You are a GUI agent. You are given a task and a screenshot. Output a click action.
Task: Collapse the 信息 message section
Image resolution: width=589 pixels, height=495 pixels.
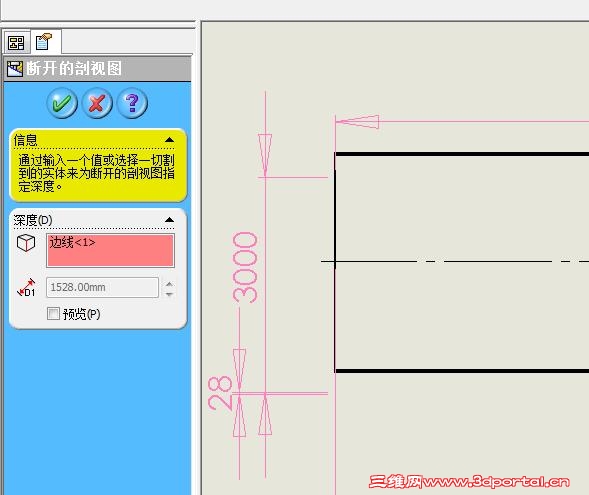point(169,140)
